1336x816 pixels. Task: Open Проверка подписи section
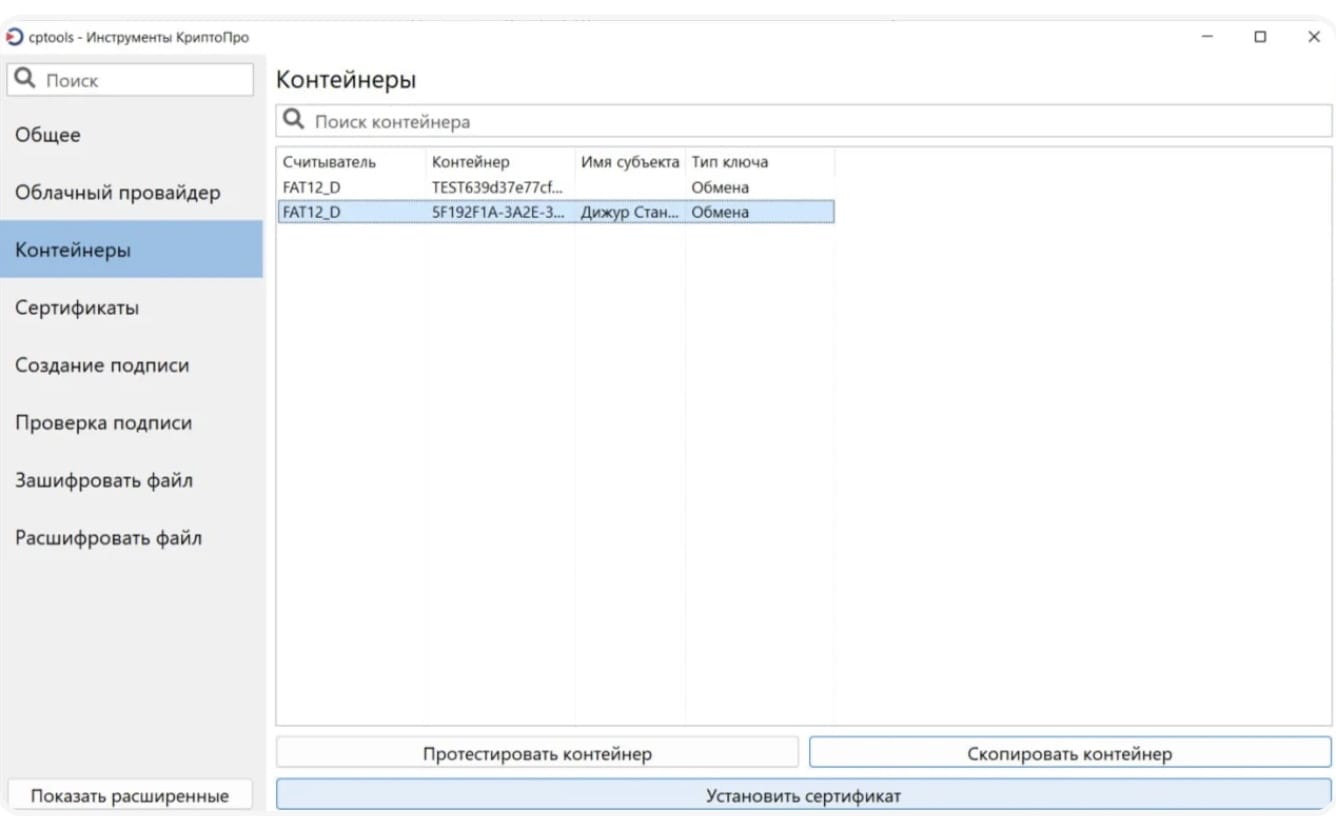tap(103, 423)
